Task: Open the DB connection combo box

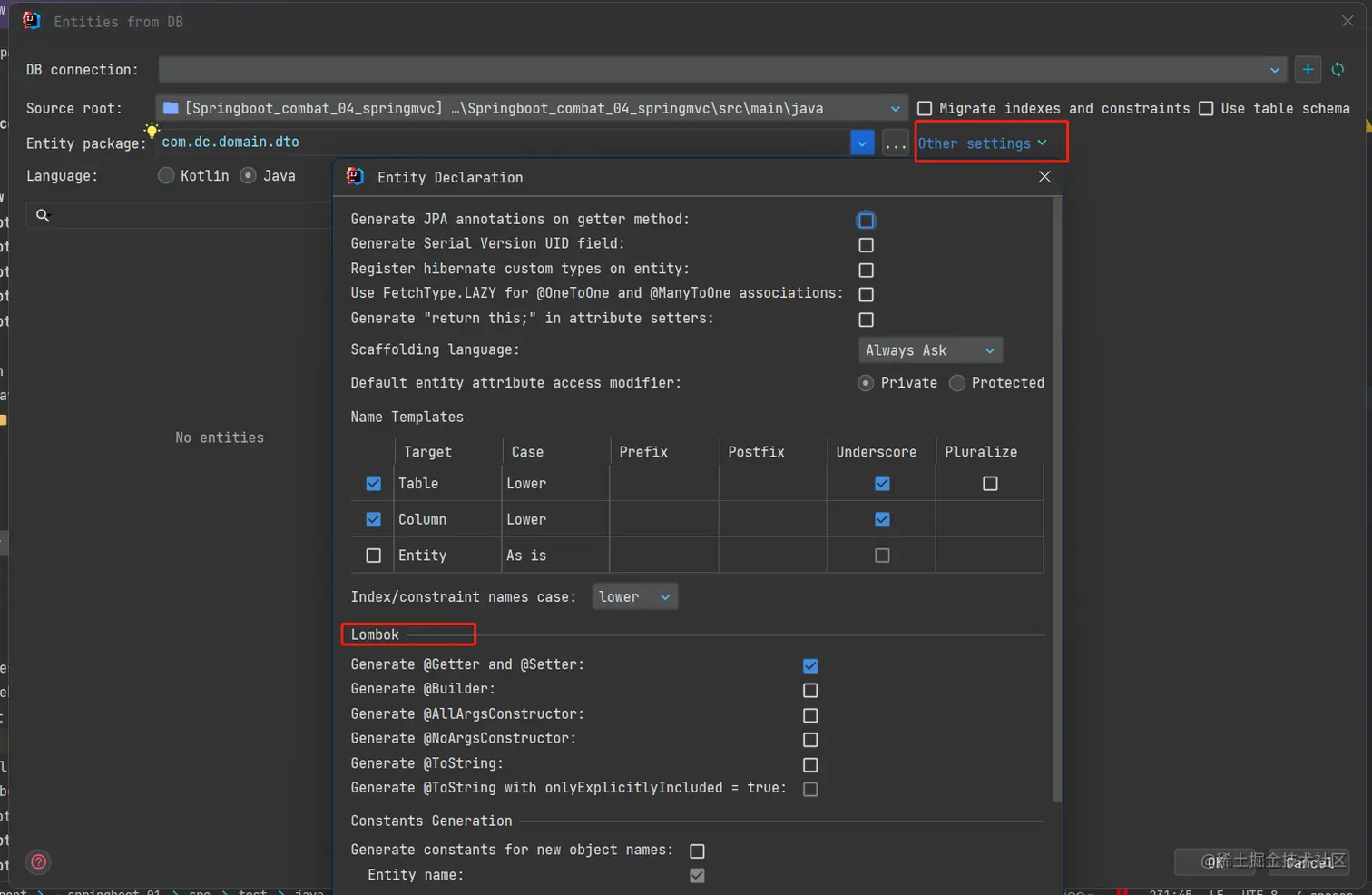Action: click(723, 69)
